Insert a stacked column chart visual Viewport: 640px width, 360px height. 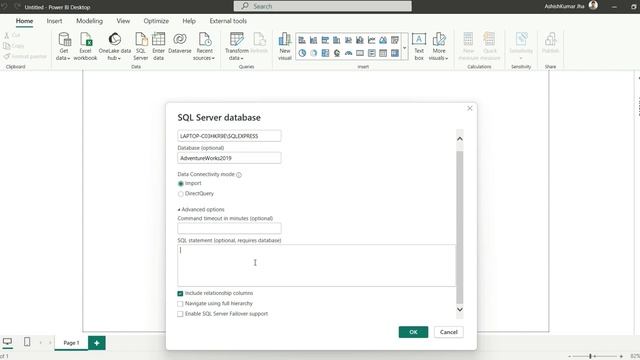coord(313,40)
